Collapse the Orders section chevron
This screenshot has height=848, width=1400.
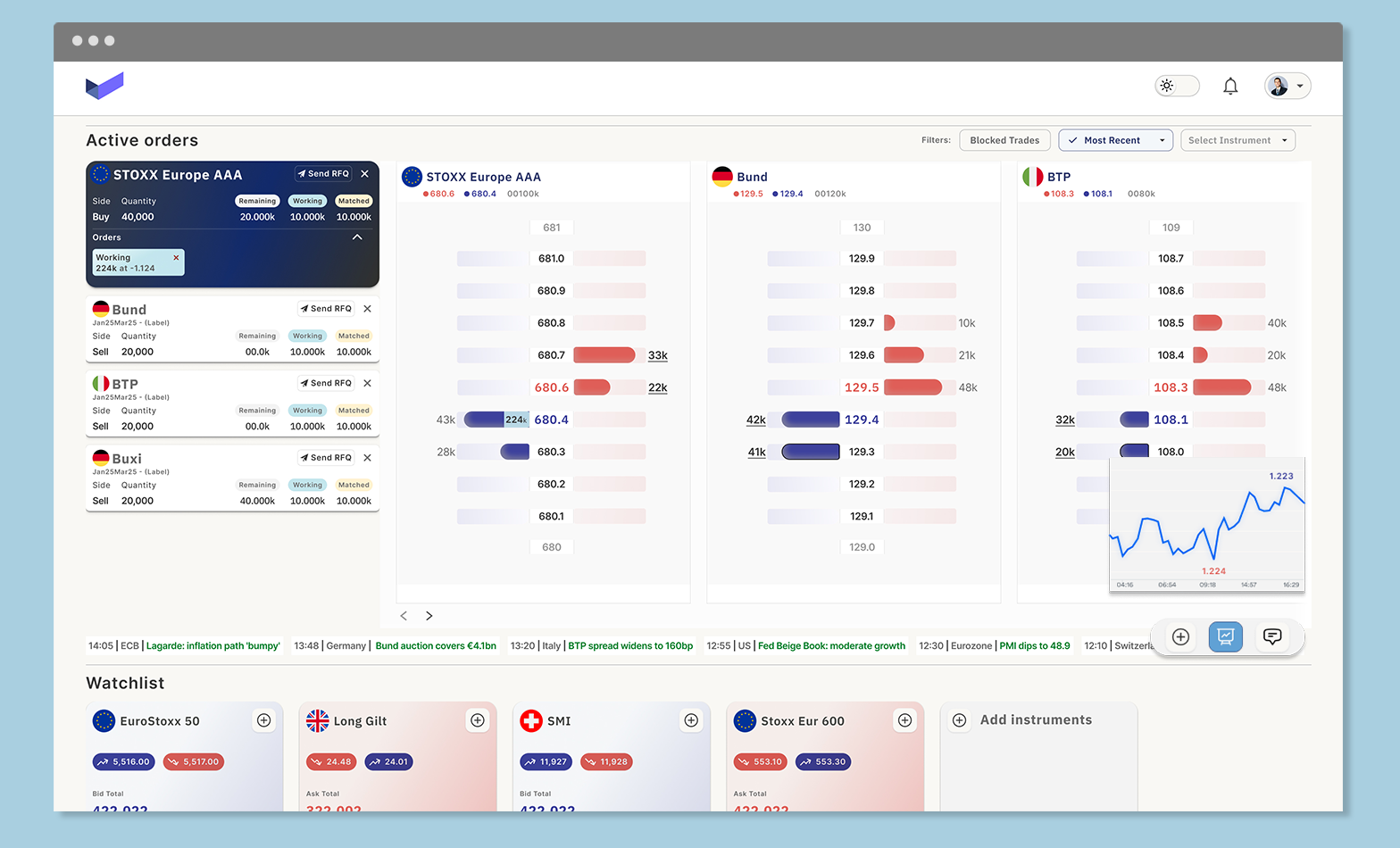tap(357, 237)
